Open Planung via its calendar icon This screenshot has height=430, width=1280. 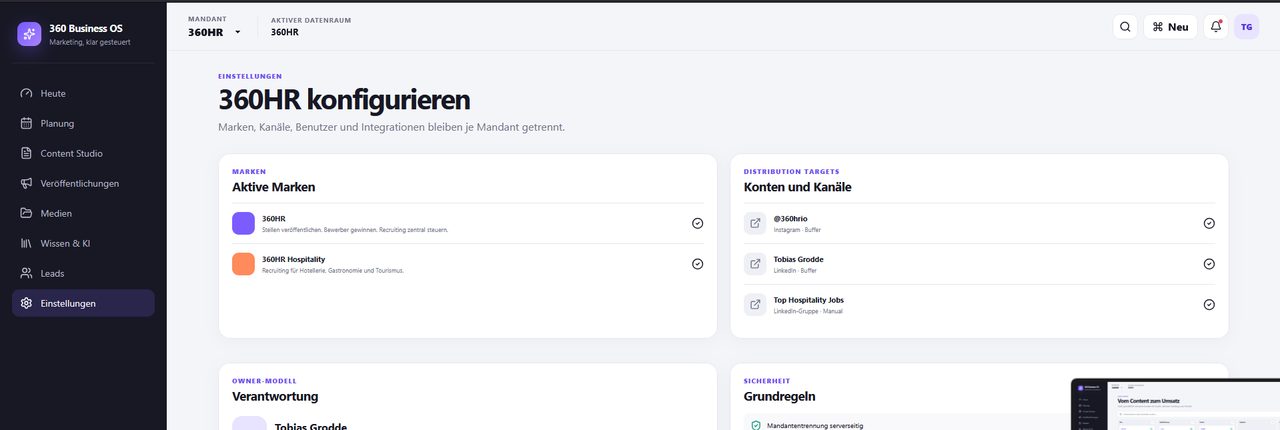point(26,124)
